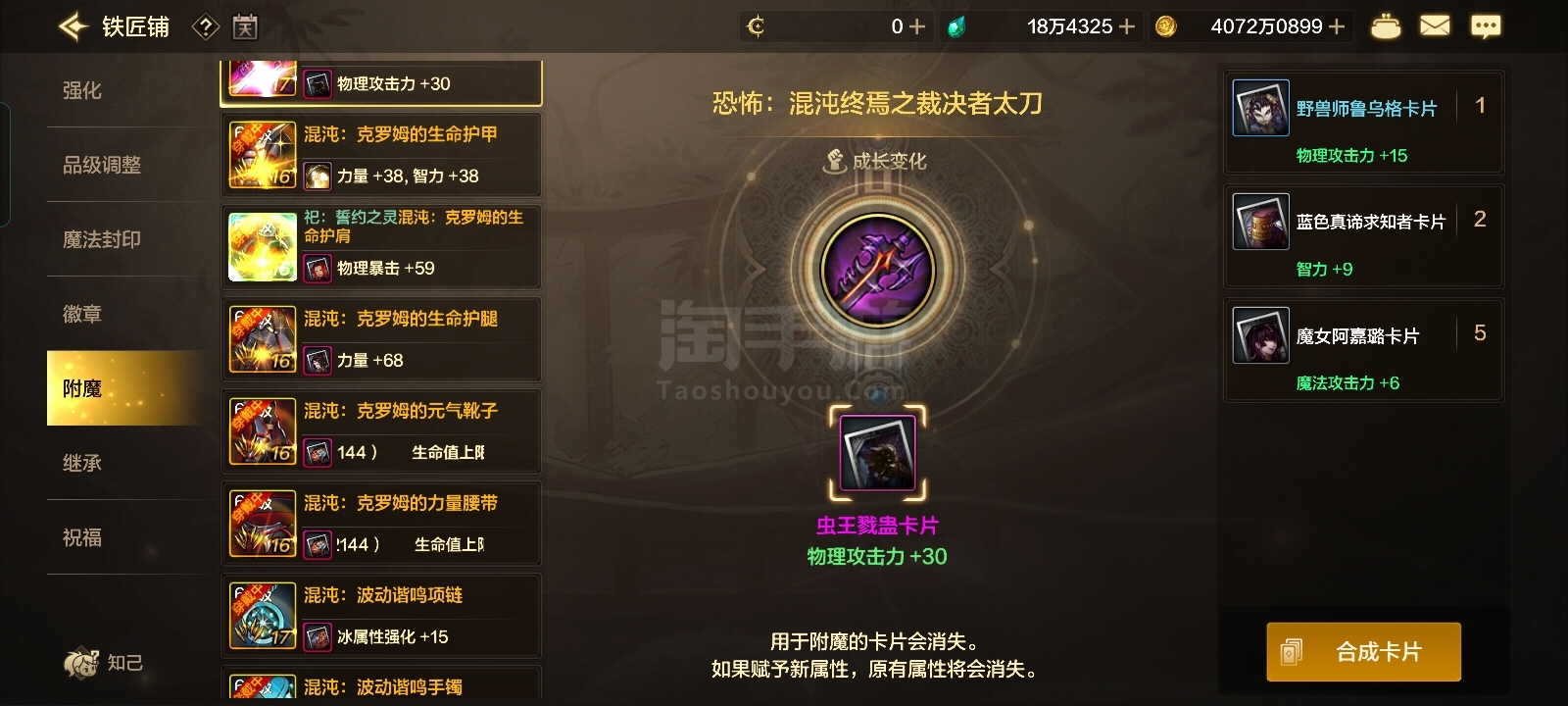This screenshot has width=1568, height=706.
Task: Click the 成长变化 link
Action: point(876,161)
